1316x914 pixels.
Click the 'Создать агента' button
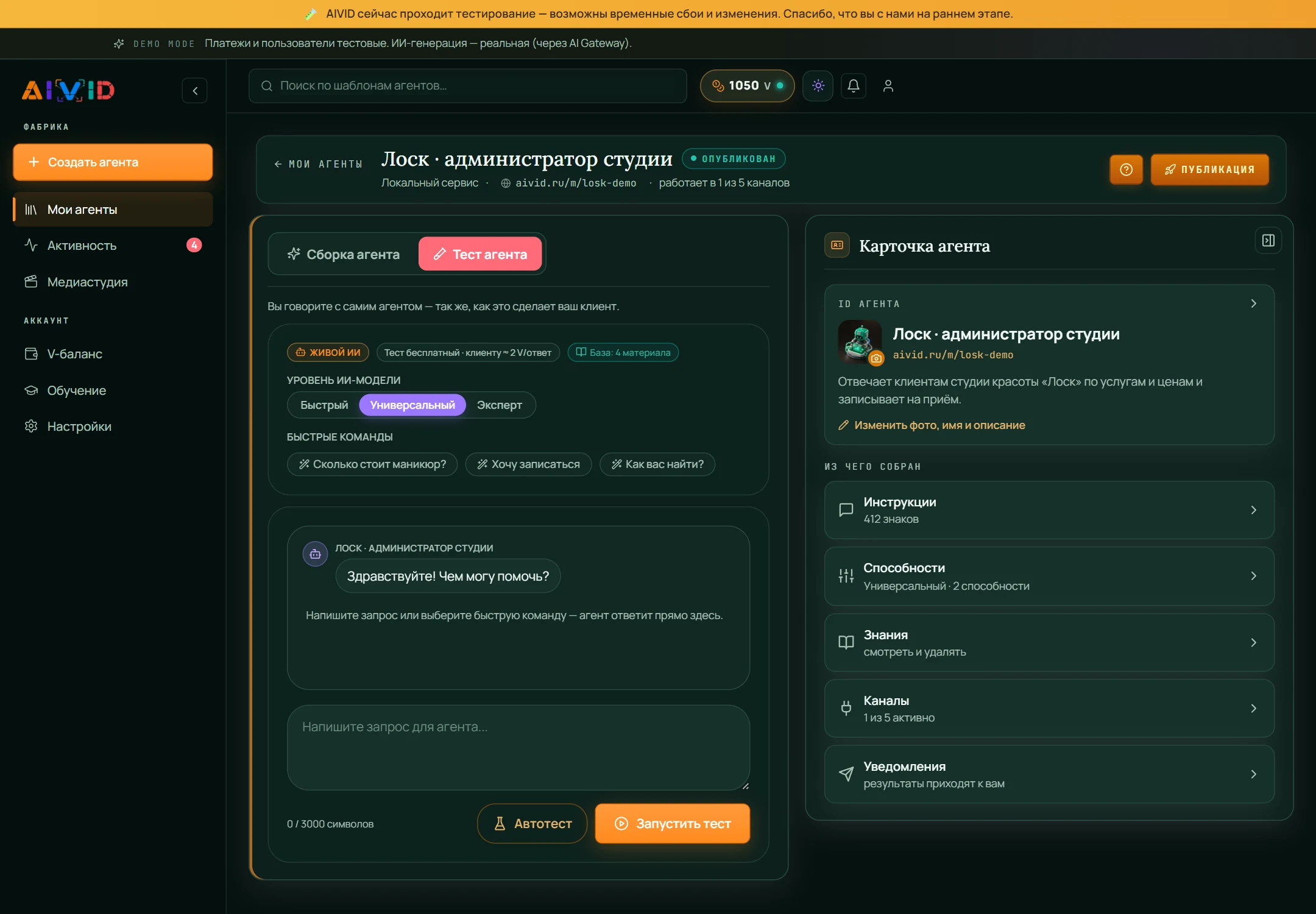113,162
